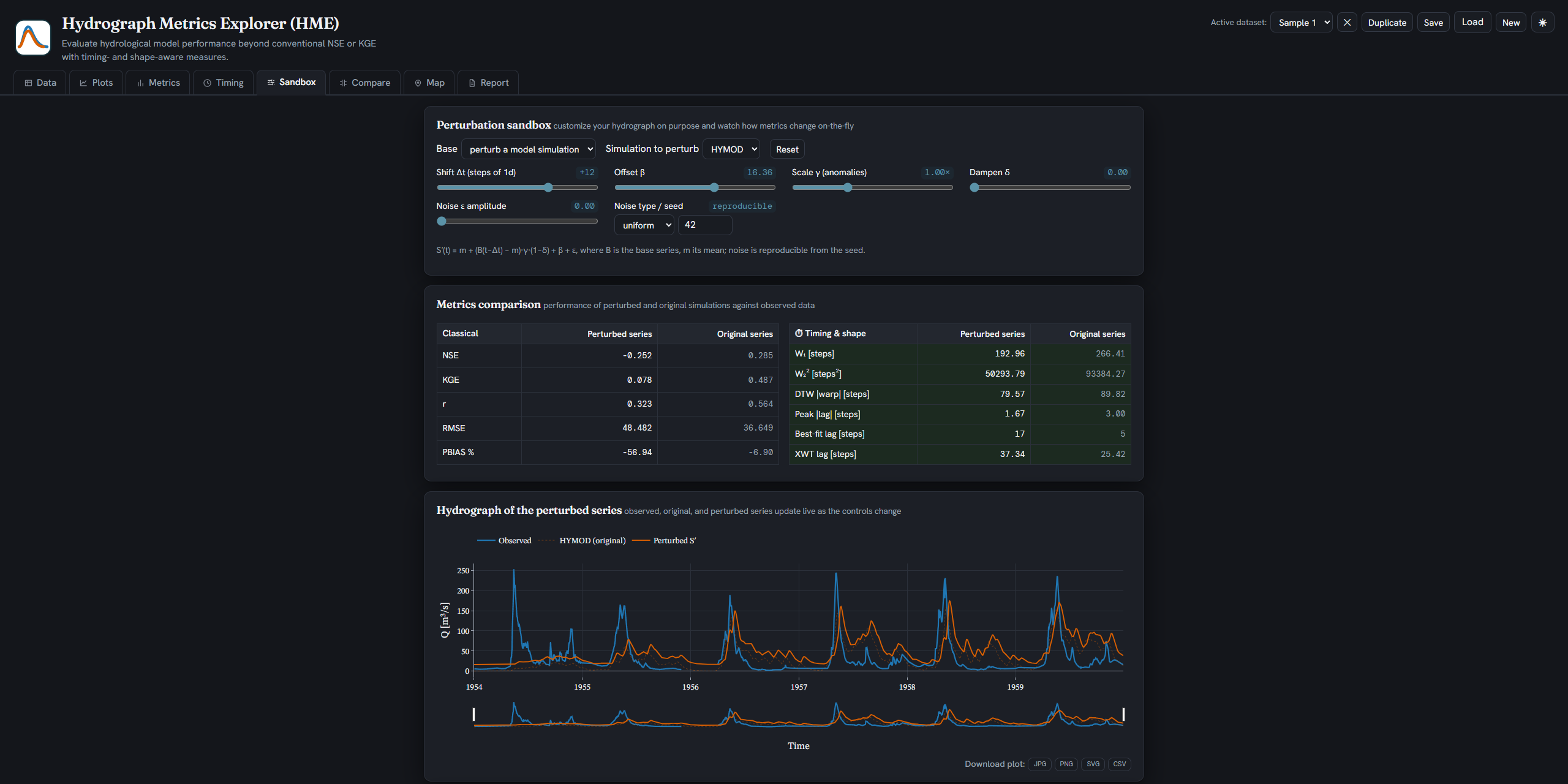This screenshot has height=784, width=1568.
Task: Toggle light/dark theme sun icon
Action: coord(1542,23)
